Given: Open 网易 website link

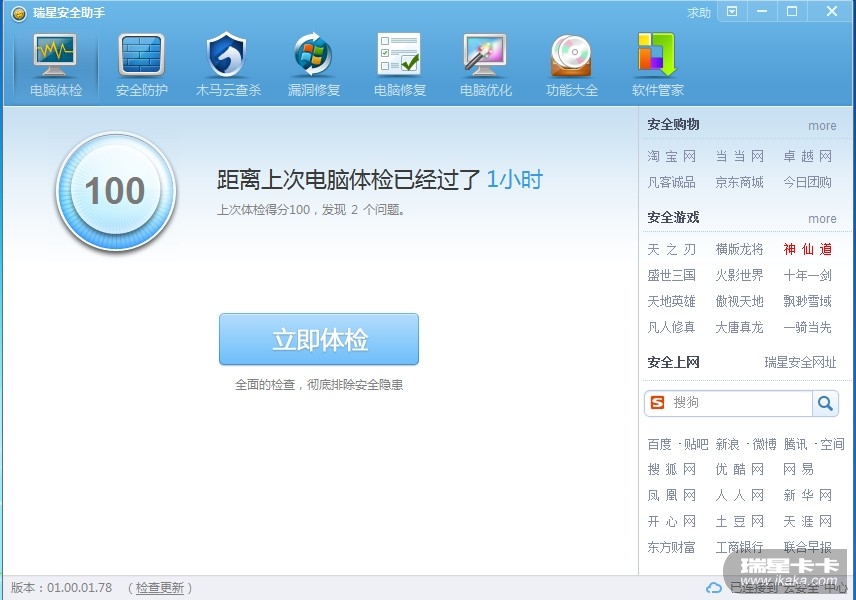Looking at the screenshot, I should 799,470.
